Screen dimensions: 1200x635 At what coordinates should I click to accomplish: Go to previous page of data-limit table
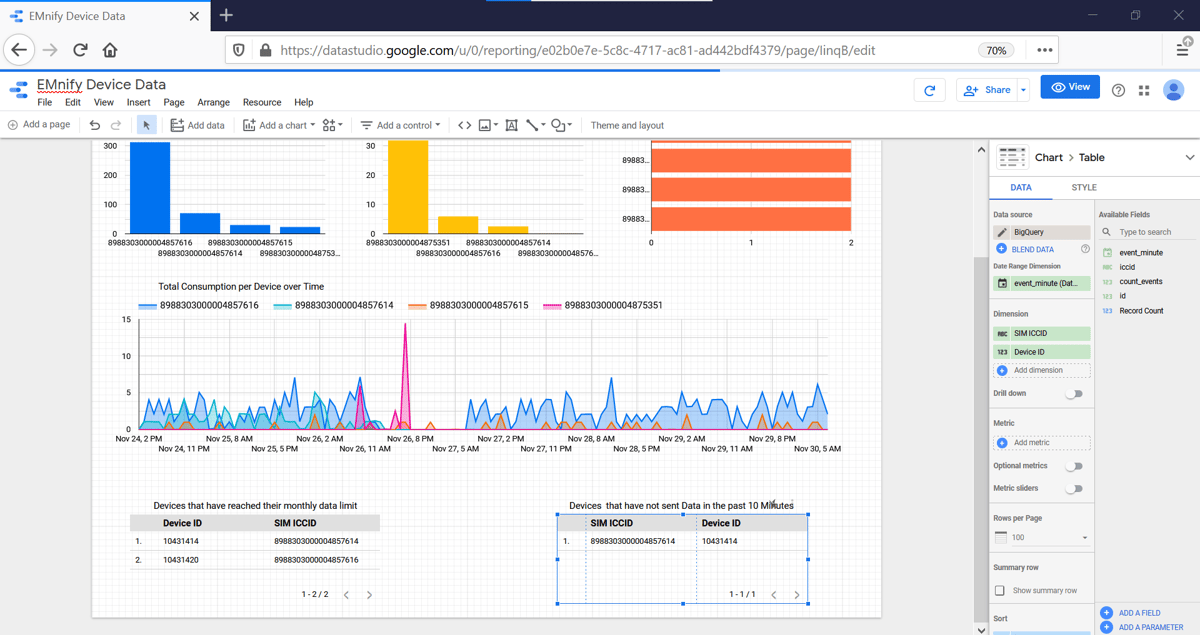click(x=347, y=595)
